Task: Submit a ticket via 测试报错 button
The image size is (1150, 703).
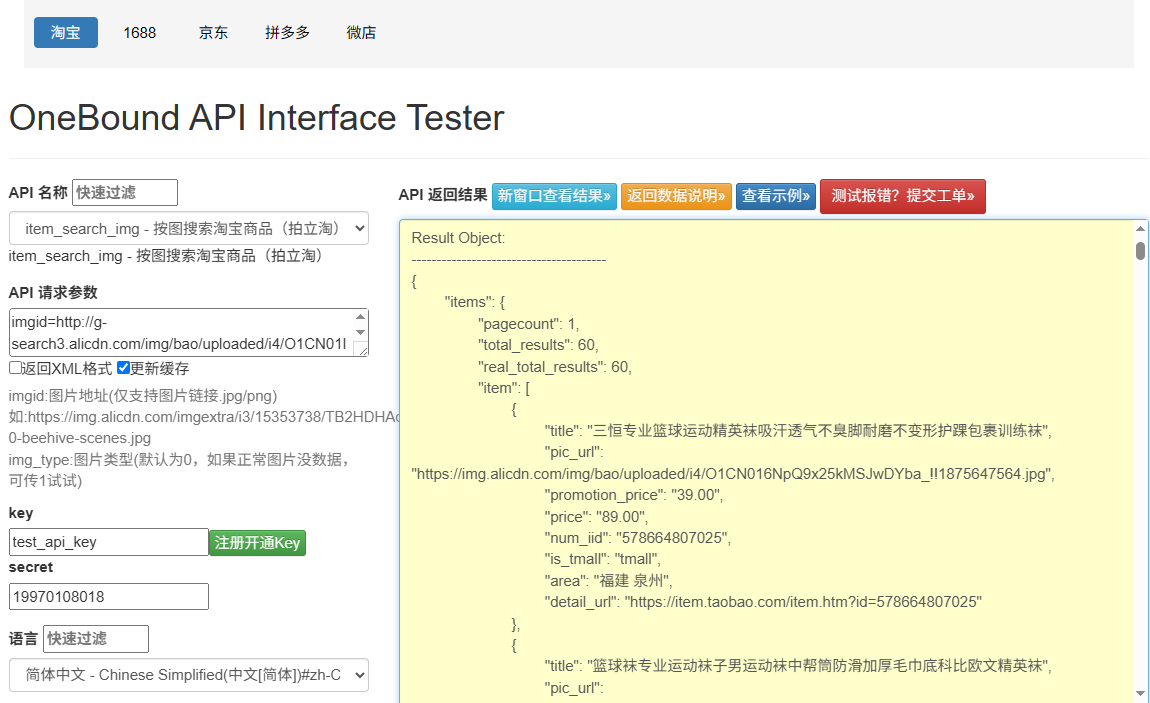Action: point(902,196)
